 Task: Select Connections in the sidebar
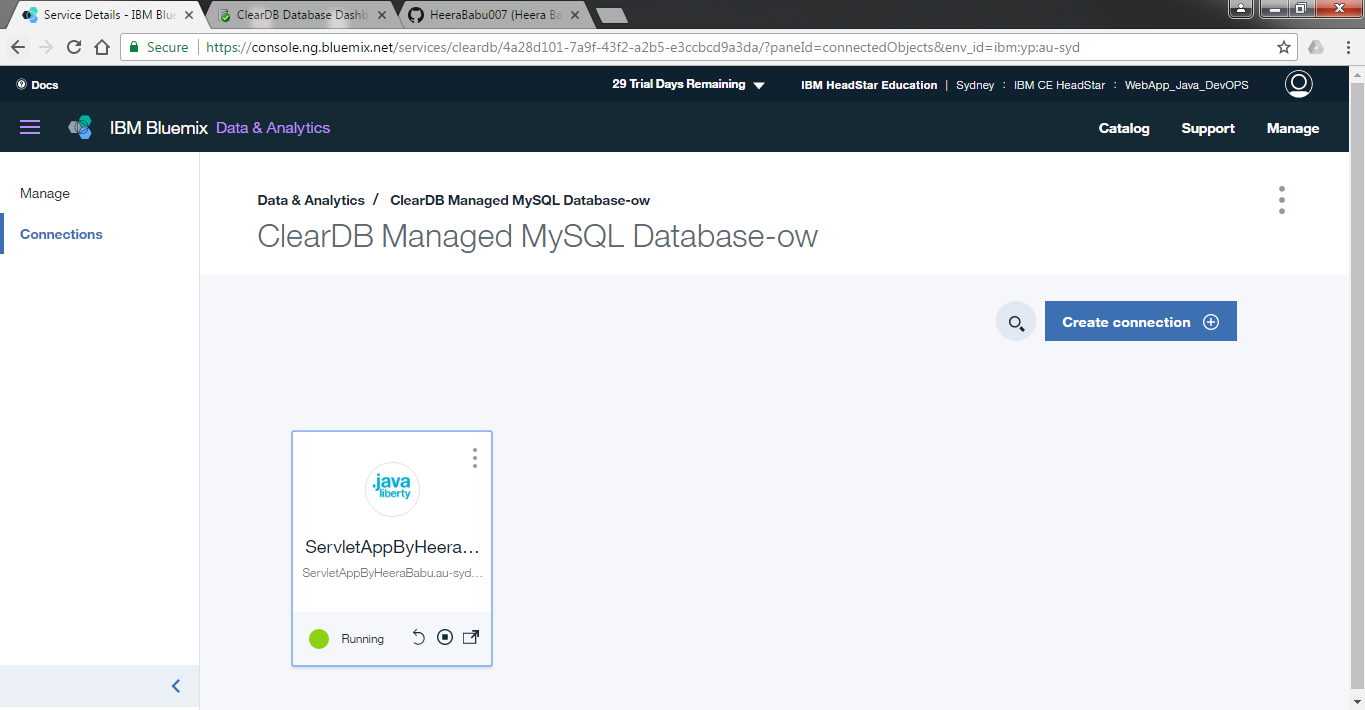(x=61, y=234)
